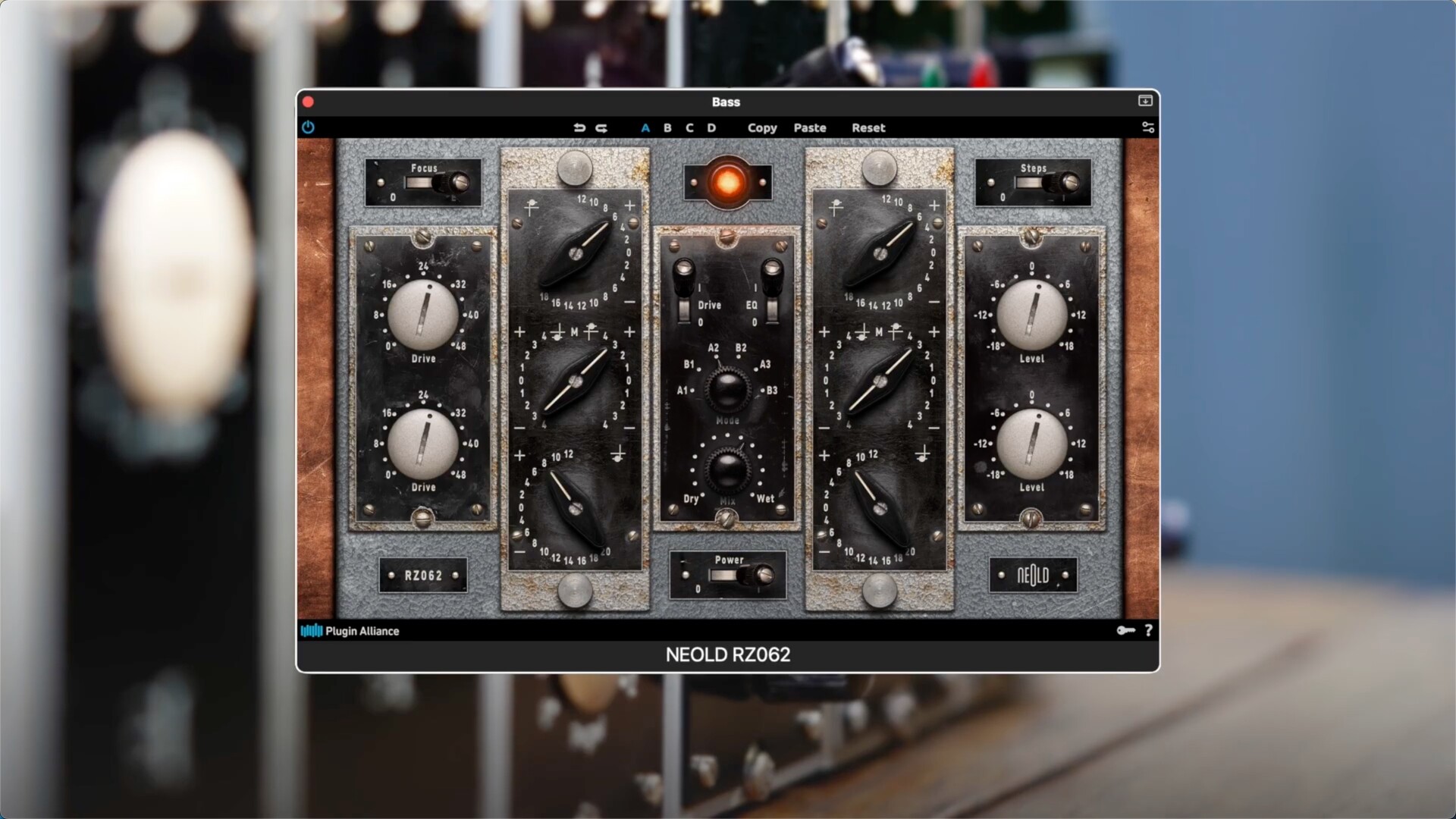Click the redo arrow icon
Image resolution: width=1456 pixels, height=819 pixels.
point(601,127)
